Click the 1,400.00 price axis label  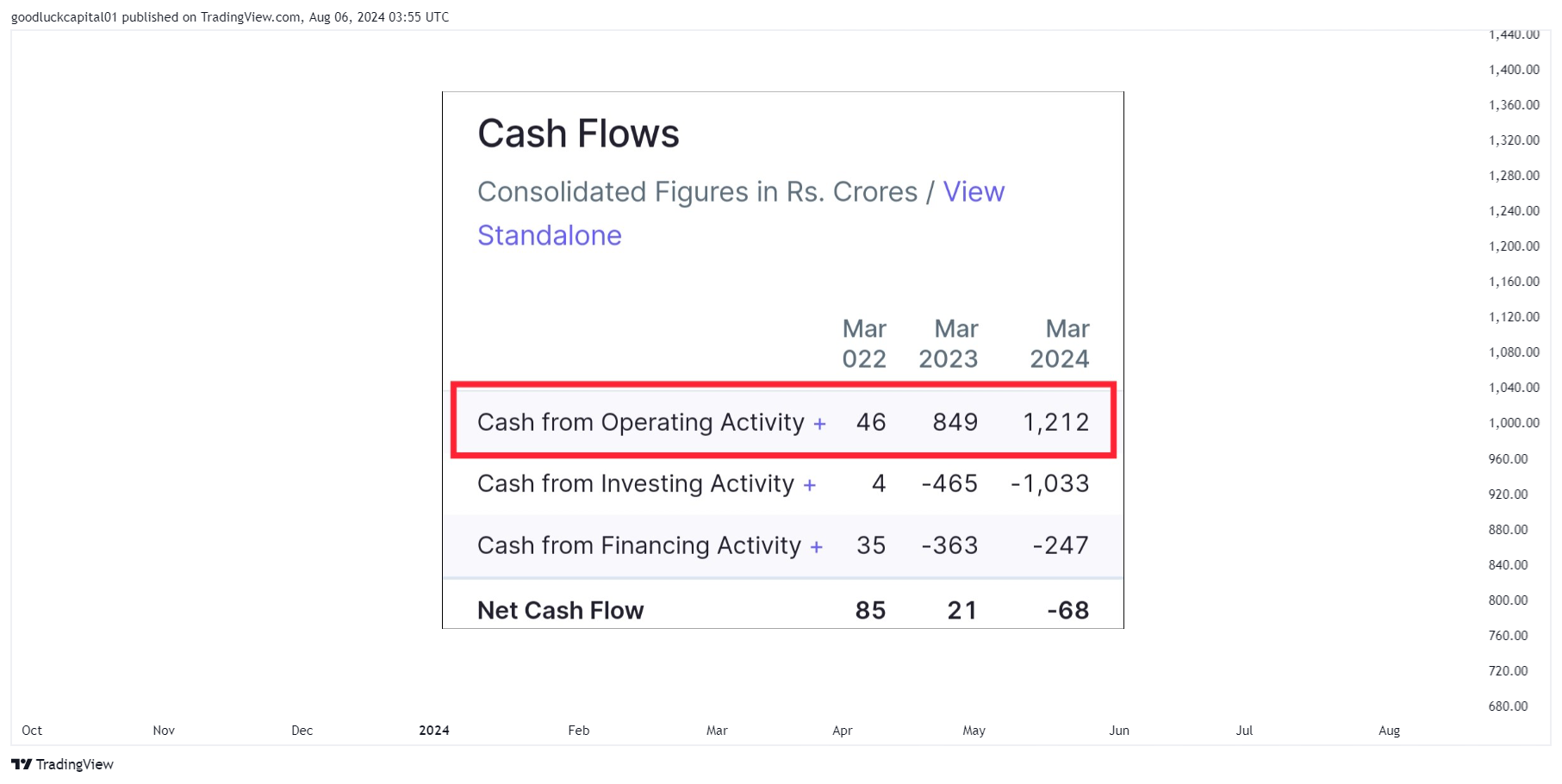pos(1514,70)
